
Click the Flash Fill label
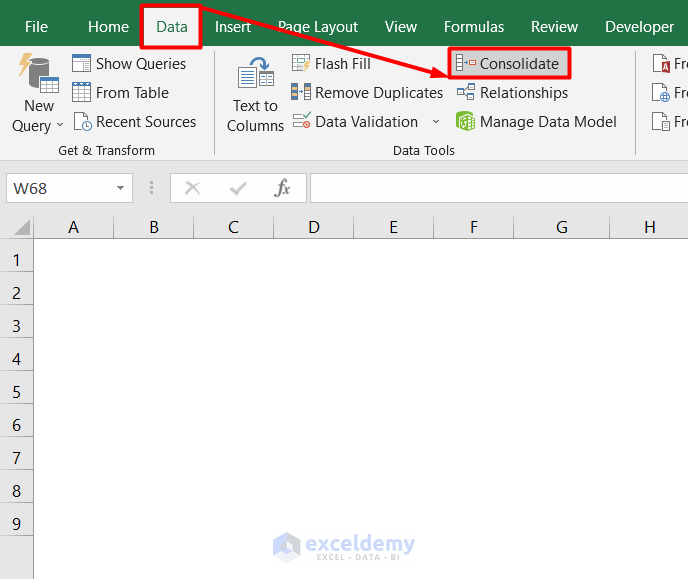(x=343, y=64)
